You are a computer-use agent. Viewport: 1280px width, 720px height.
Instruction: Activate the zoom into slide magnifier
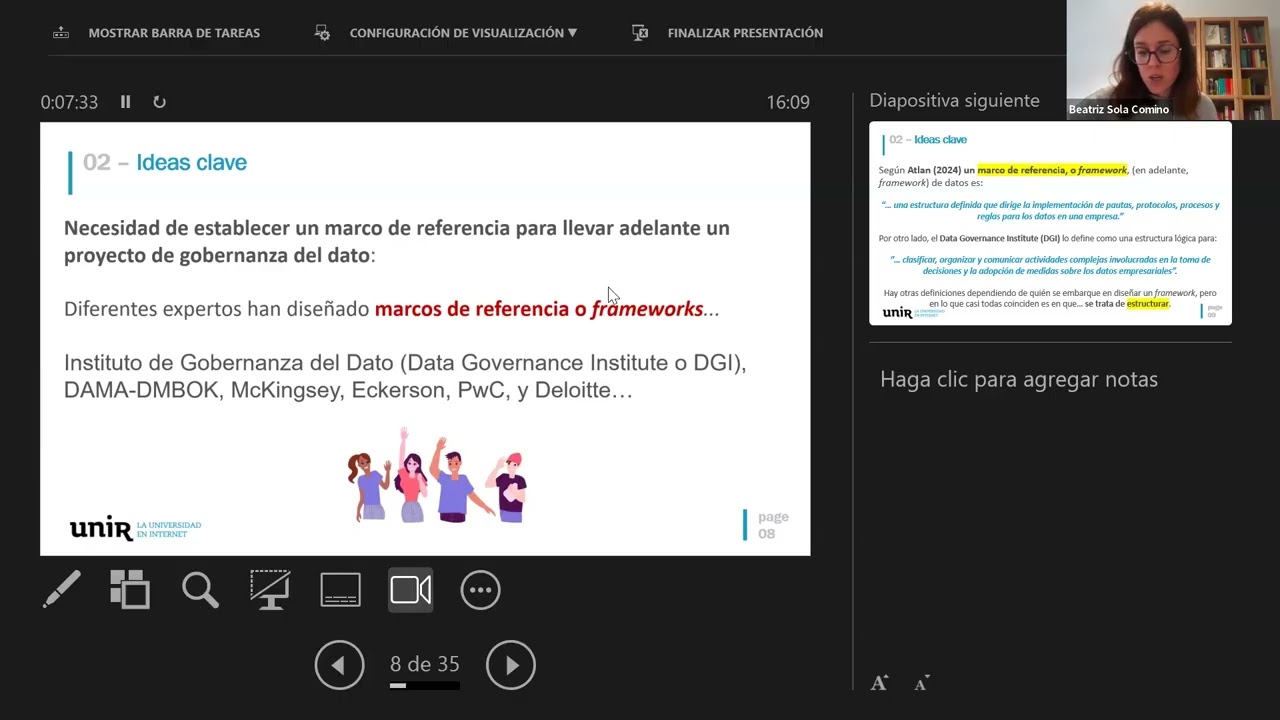tap(200, 589)
